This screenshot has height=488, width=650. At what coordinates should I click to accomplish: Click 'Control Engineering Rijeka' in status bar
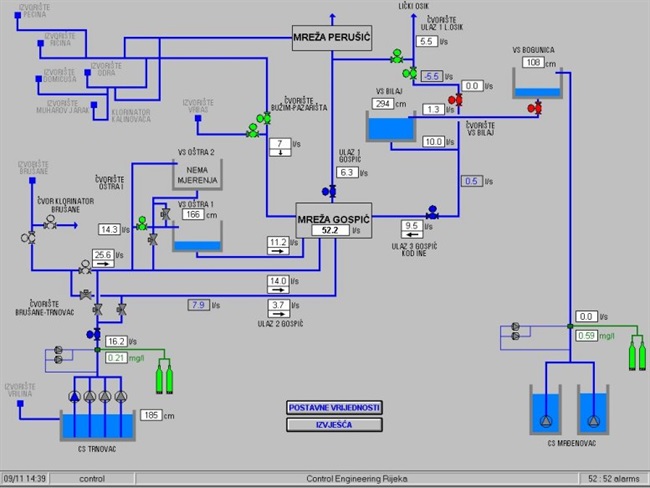point(357,479)
